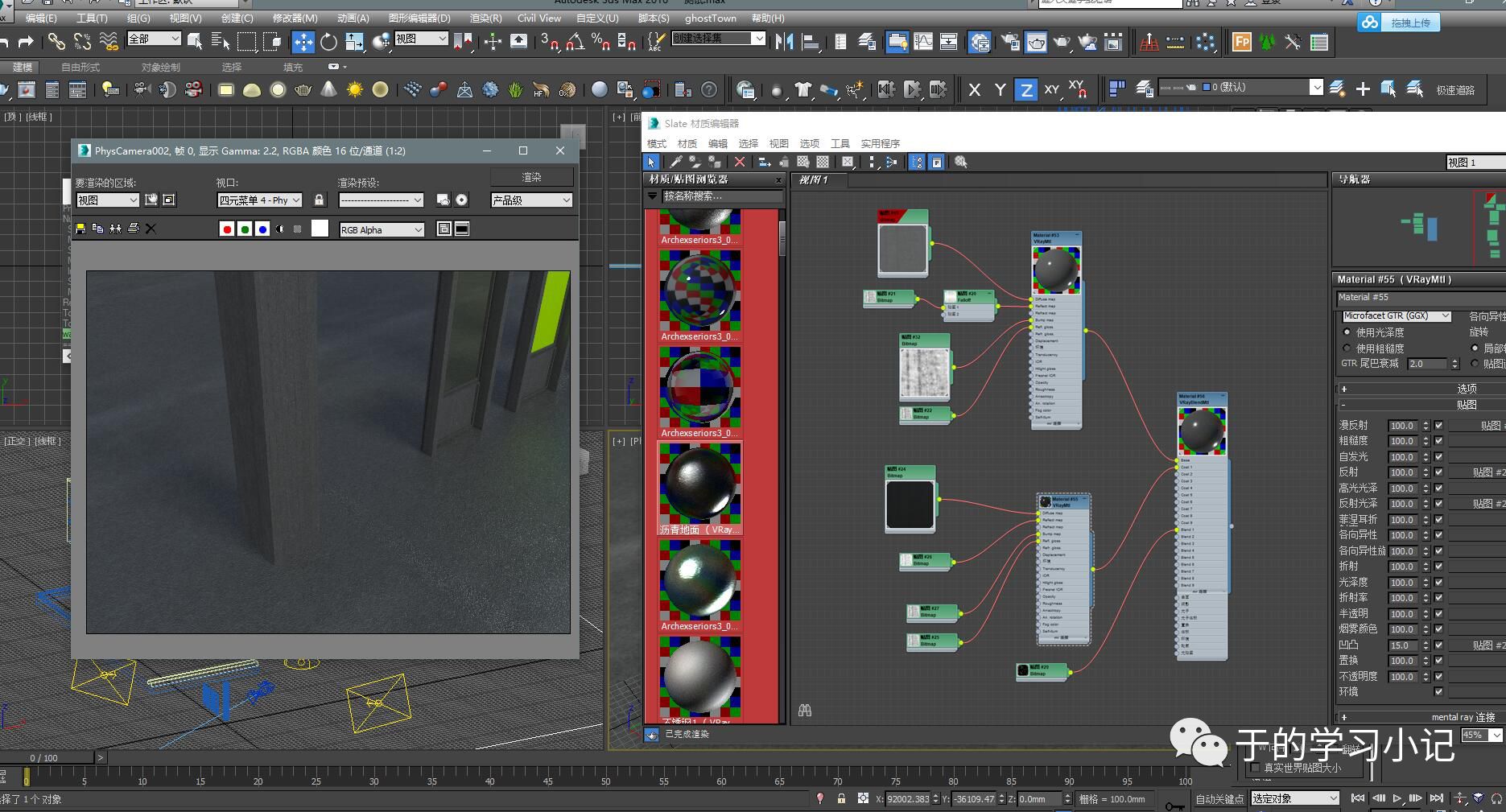The width and height of the screenshot is (1506, 812).
Task: Click the orange Fp plugin icon
Action: pos(1242,42)
